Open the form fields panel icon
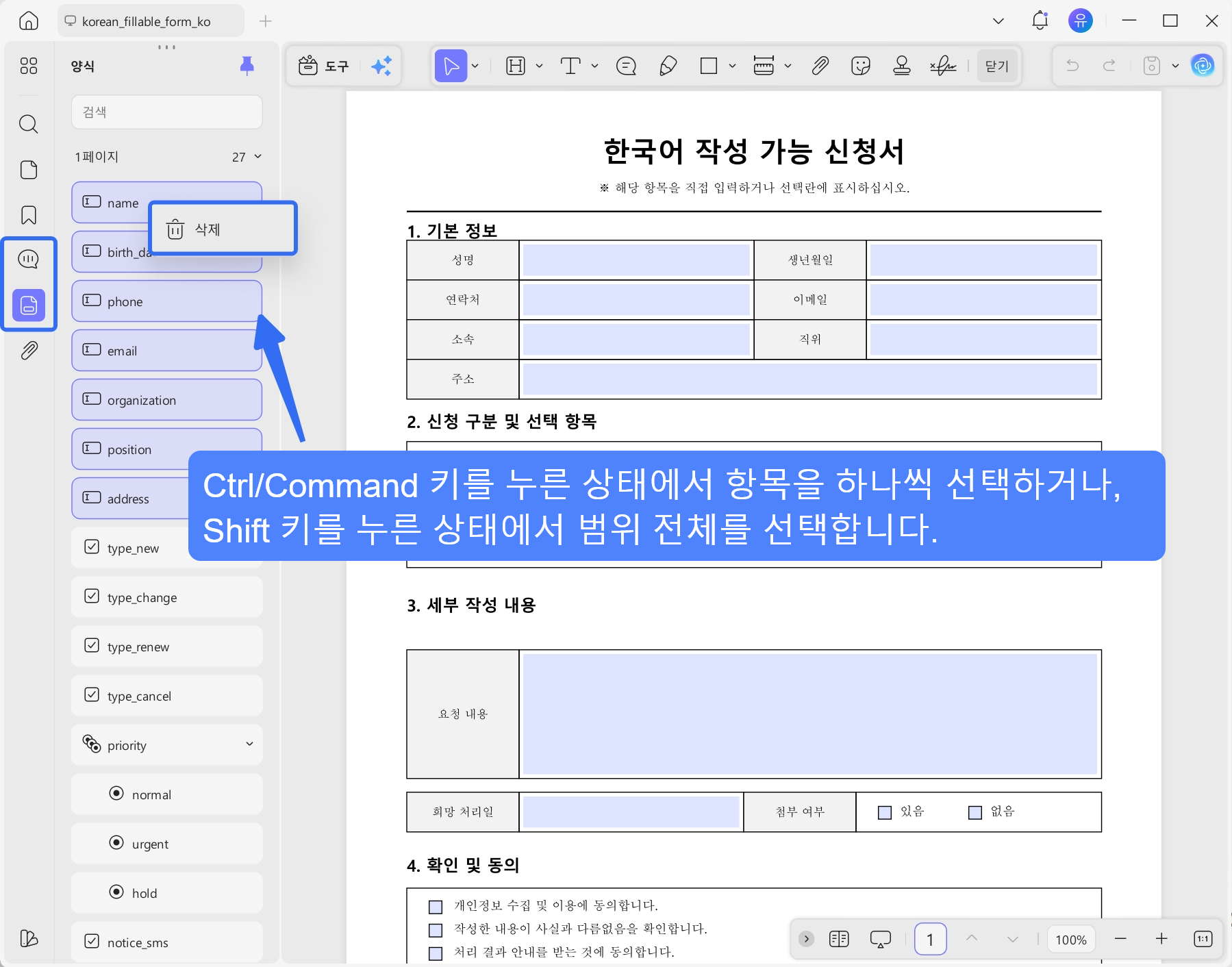1232x967 pixels. [x=29, y=305]
